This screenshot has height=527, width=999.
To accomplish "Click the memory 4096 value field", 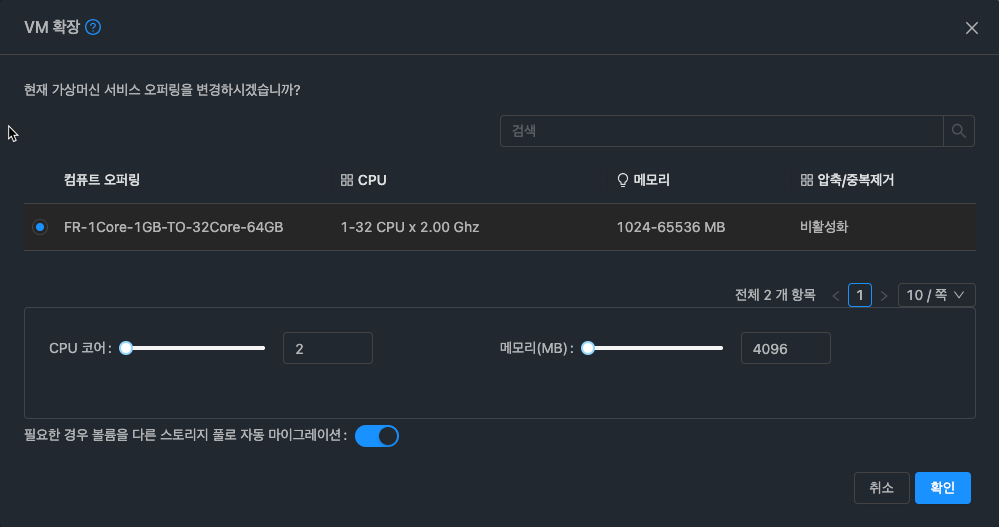I will point(785,348).
